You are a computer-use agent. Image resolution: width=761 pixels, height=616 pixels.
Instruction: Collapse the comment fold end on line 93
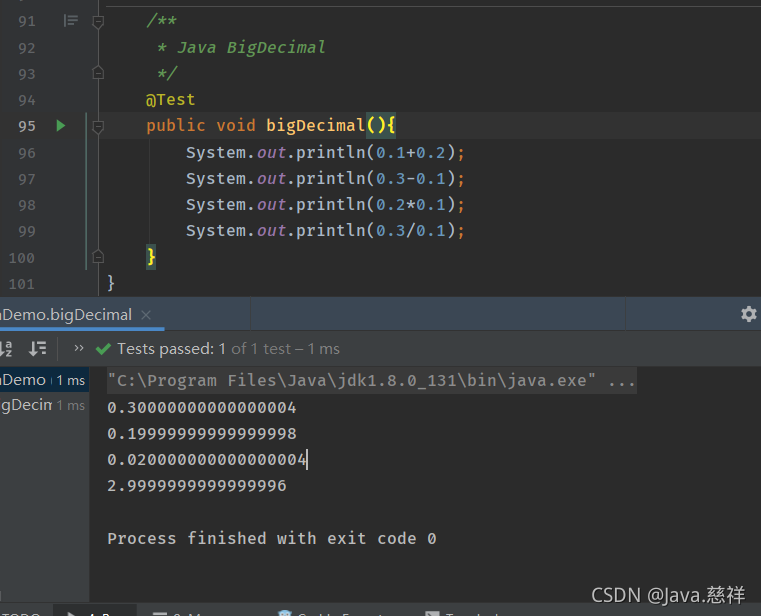coord(98,73)
